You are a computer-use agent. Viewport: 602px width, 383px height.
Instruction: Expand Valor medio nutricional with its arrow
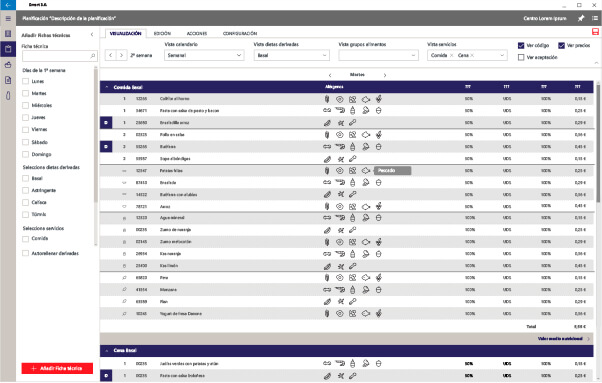589,339
